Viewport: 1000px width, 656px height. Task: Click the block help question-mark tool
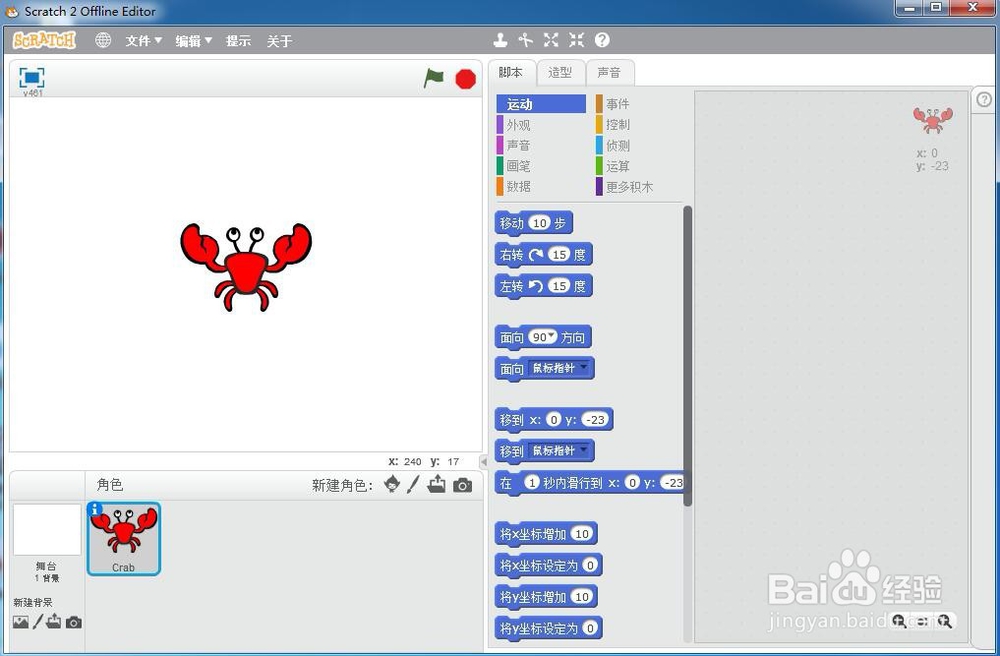coord(602,40)
